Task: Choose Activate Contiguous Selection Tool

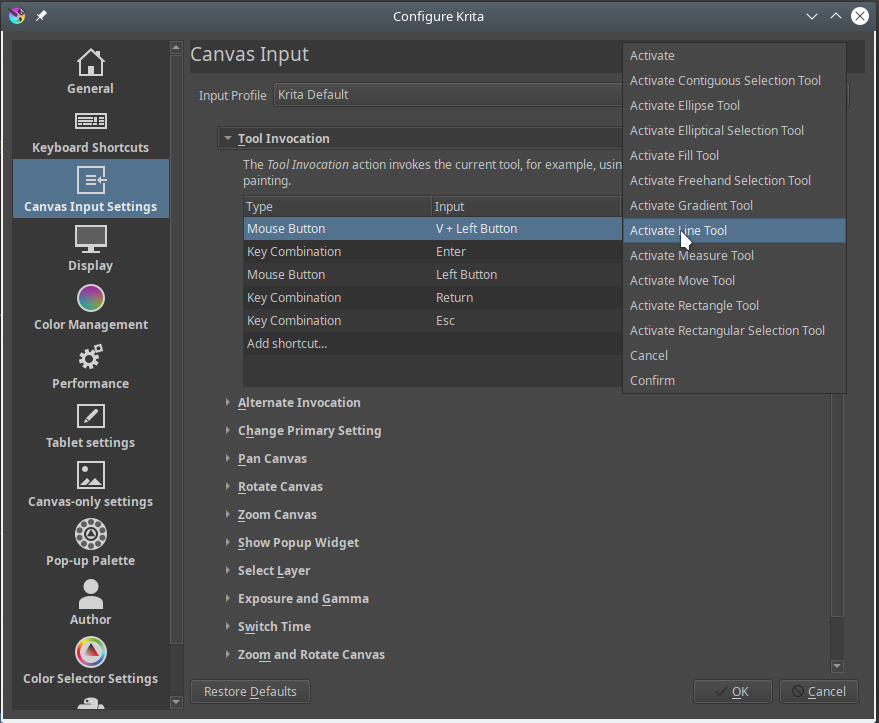Action: pos(734,81)
